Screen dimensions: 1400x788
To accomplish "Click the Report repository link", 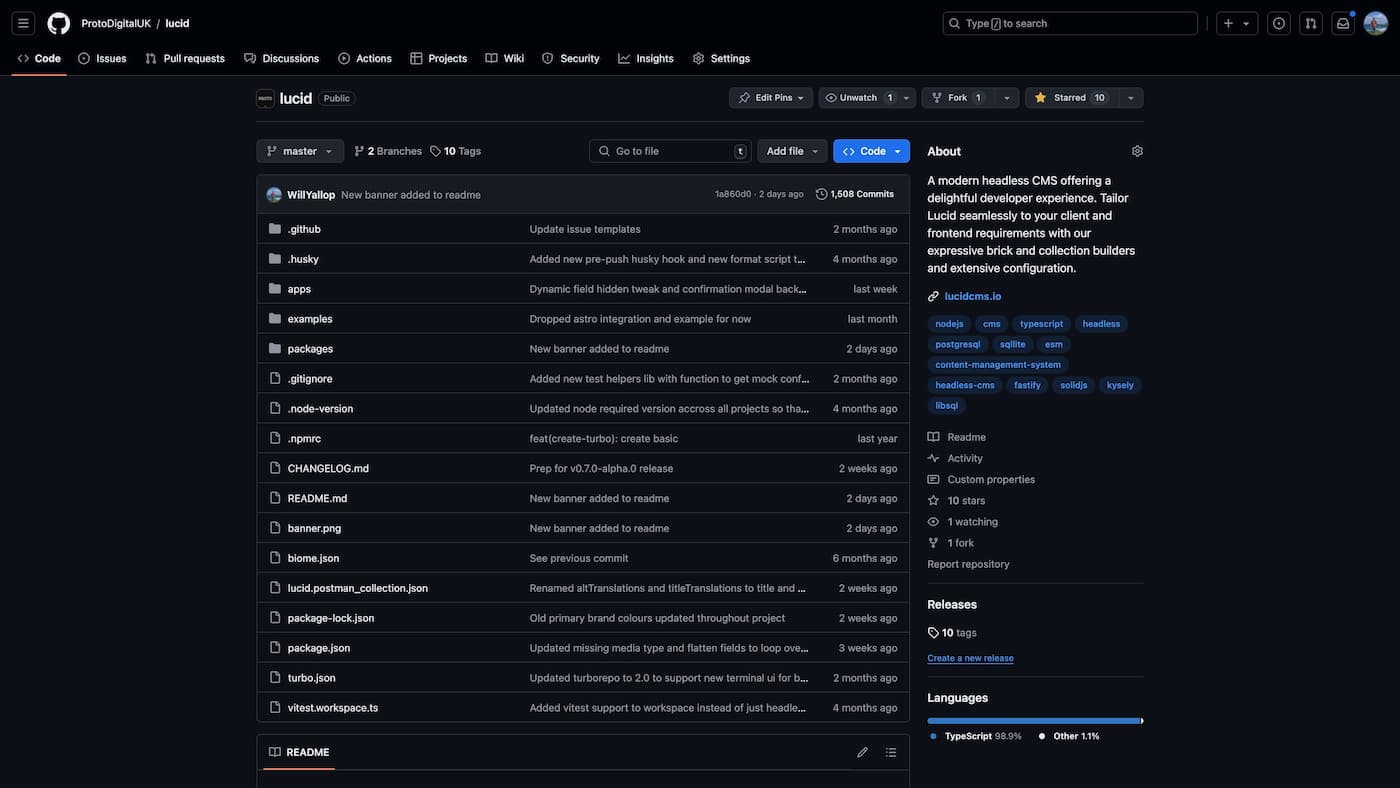I will [x=968, y=564].
